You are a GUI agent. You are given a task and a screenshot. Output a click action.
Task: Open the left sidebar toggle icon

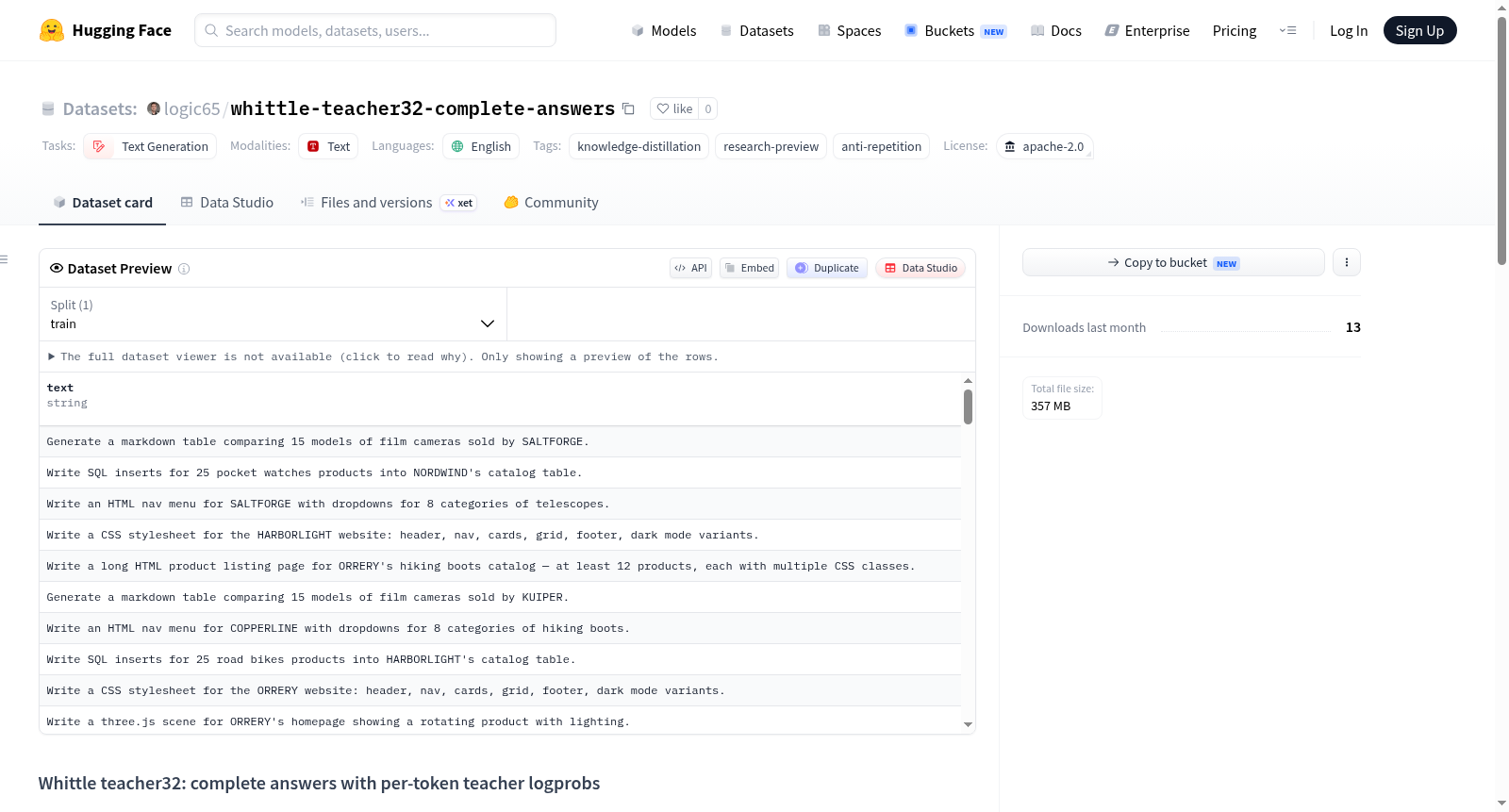pos(4,259)
